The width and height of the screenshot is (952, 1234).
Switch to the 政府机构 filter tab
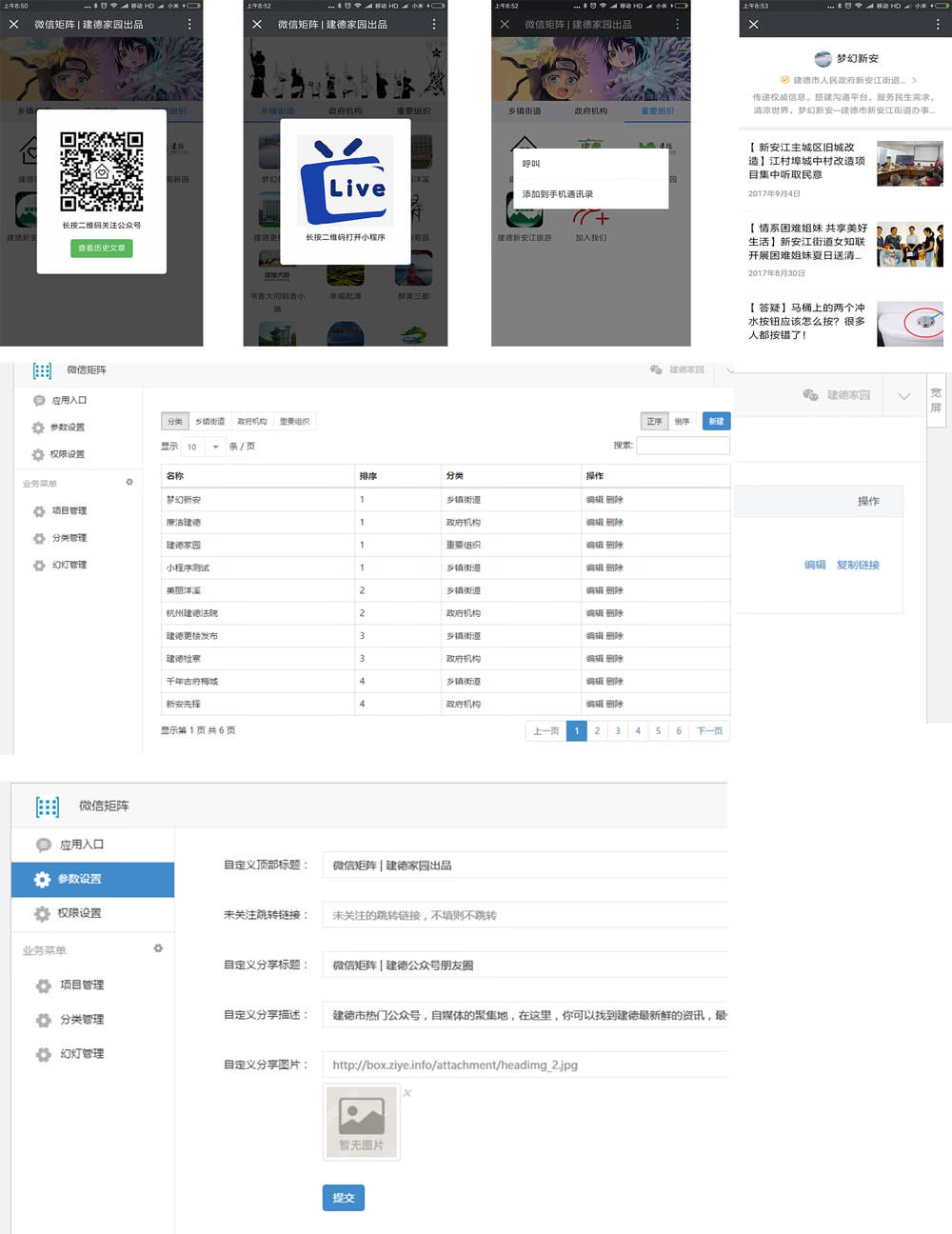pyautogui.click(x=252, y=421)
